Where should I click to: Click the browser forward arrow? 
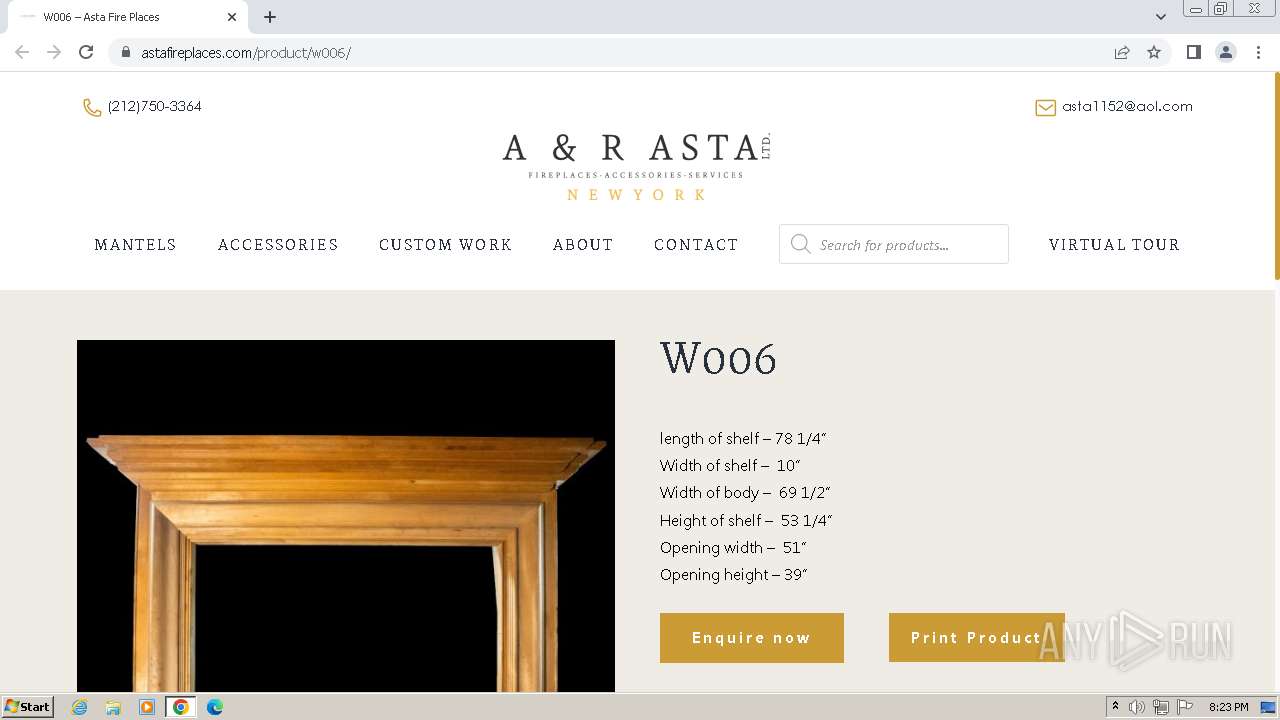54,52
